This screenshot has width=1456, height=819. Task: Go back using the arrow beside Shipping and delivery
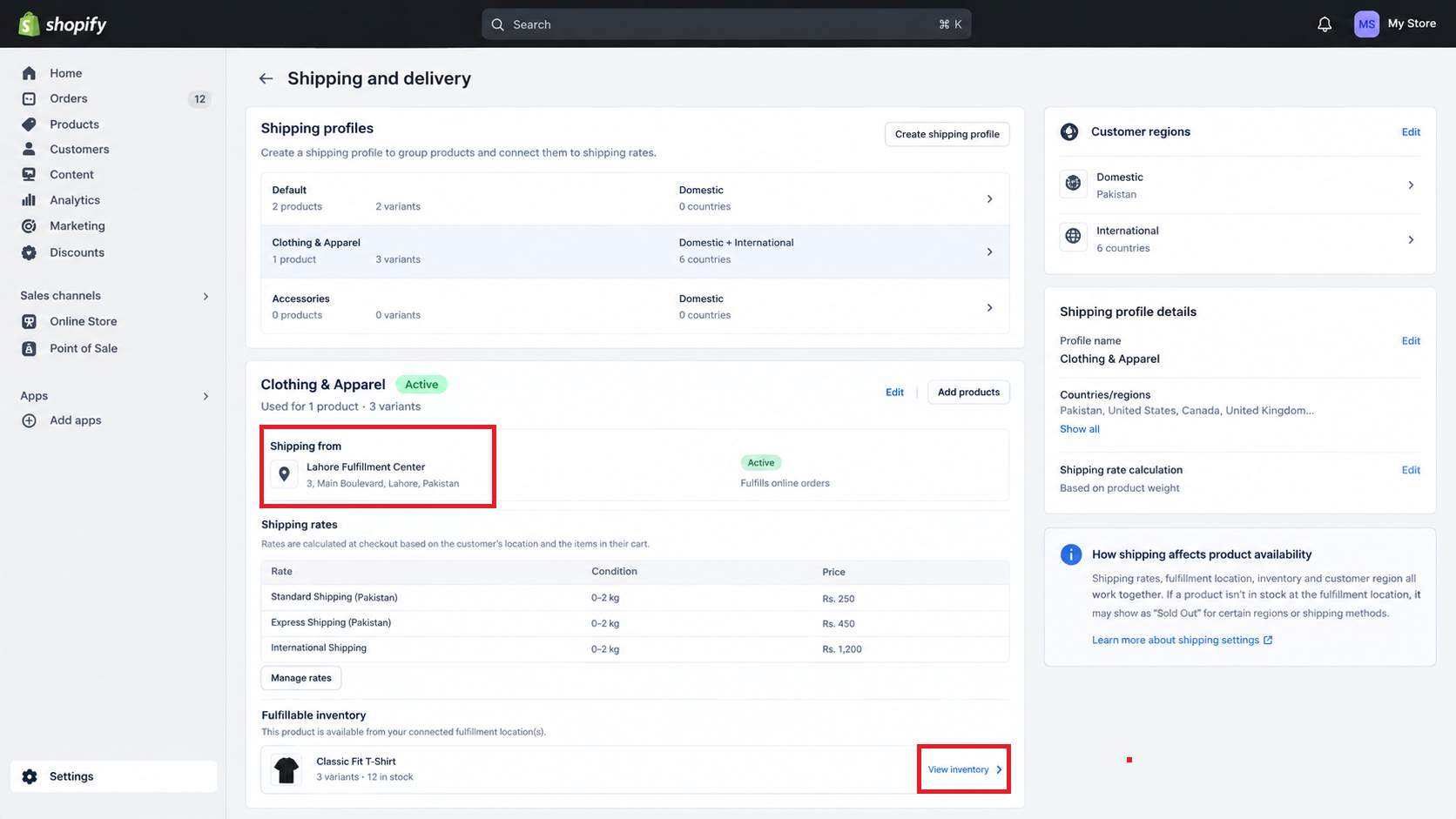pyautogui.click(x=266, y=78)
